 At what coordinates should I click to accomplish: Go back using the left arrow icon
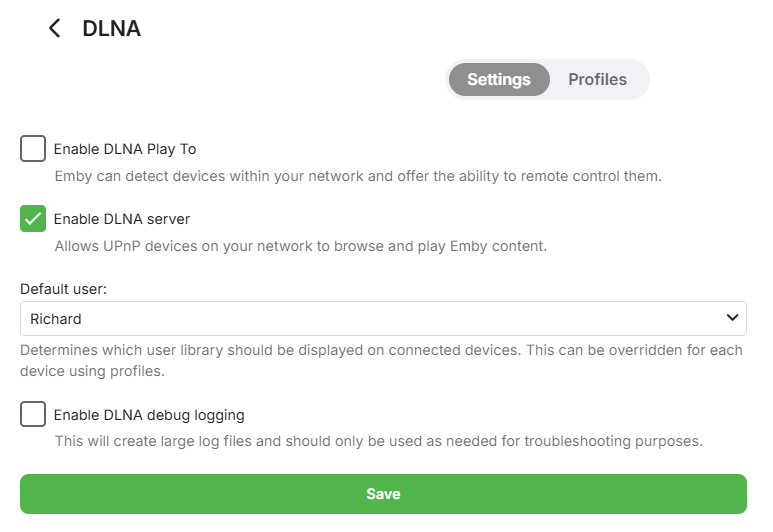(x=54, y=28)
